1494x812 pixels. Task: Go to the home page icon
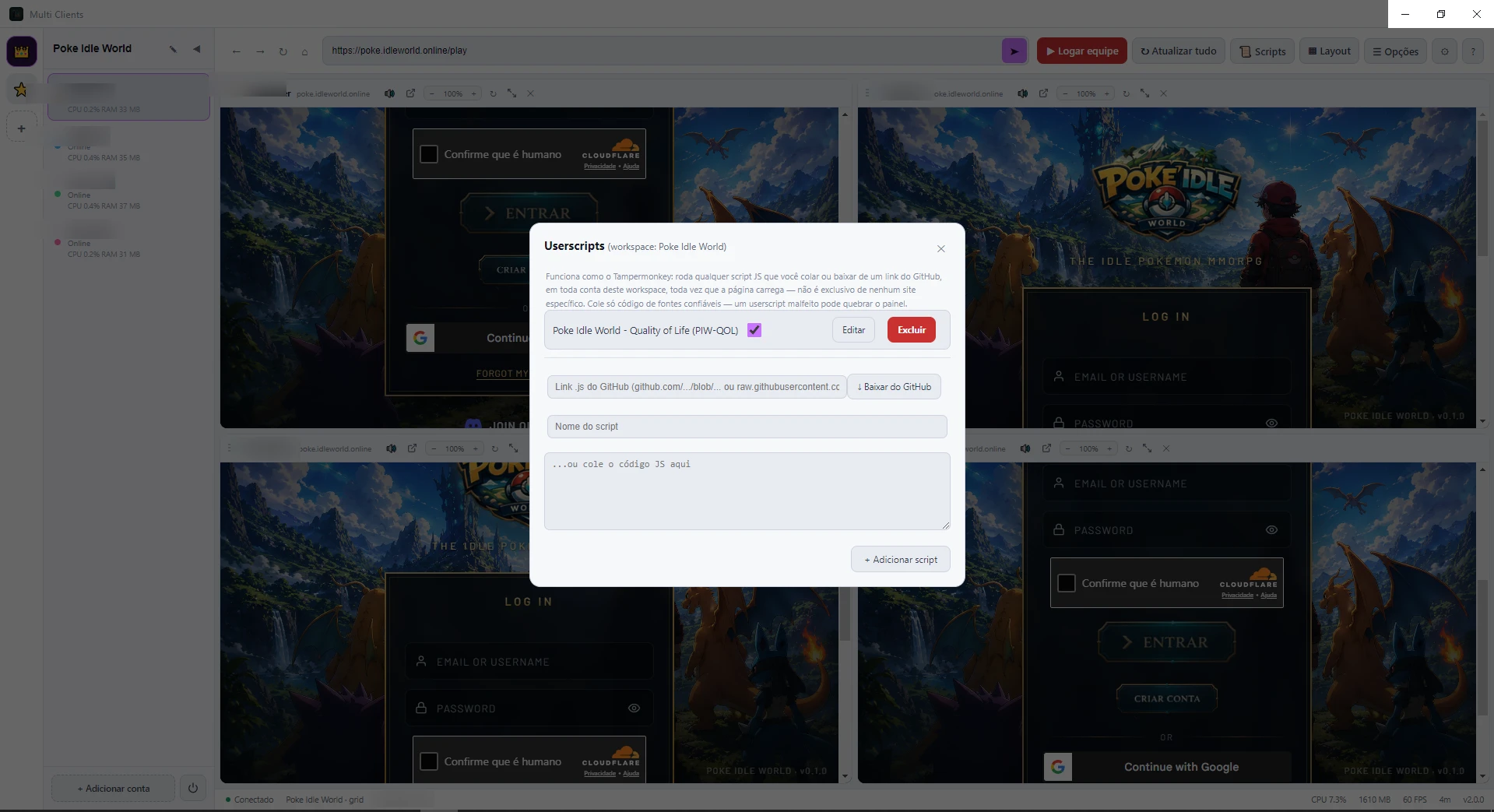pyautogui.click(x=304, y=51)
